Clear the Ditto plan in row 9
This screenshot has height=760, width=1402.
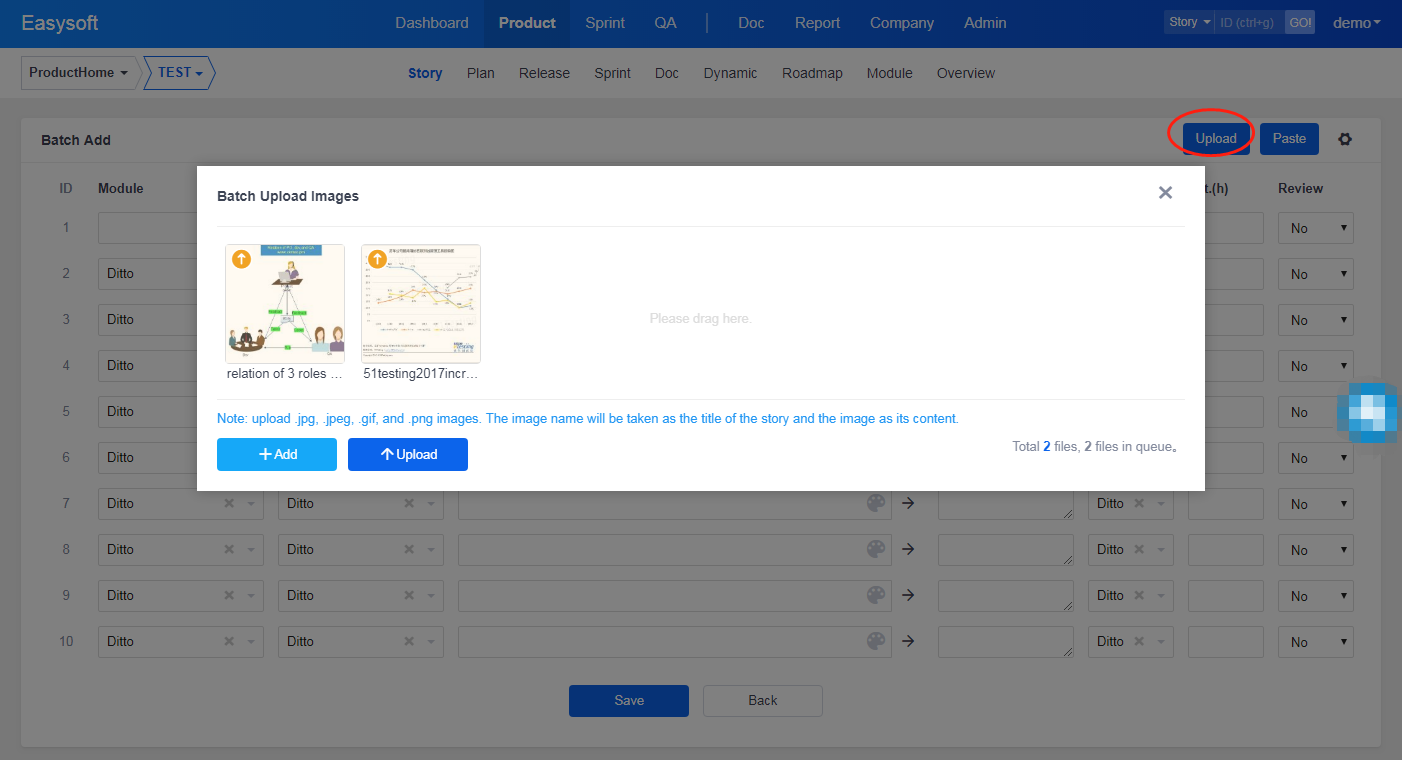click(x=409, y=595)
